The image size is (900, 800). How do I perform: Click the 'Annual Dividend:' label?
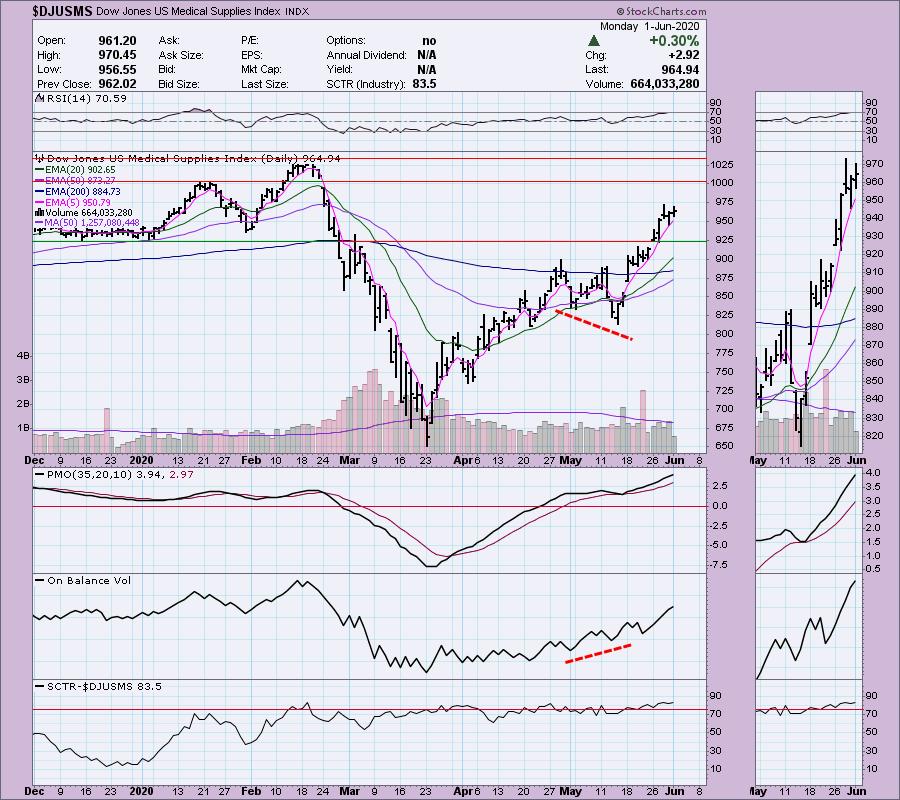(366, 55)
